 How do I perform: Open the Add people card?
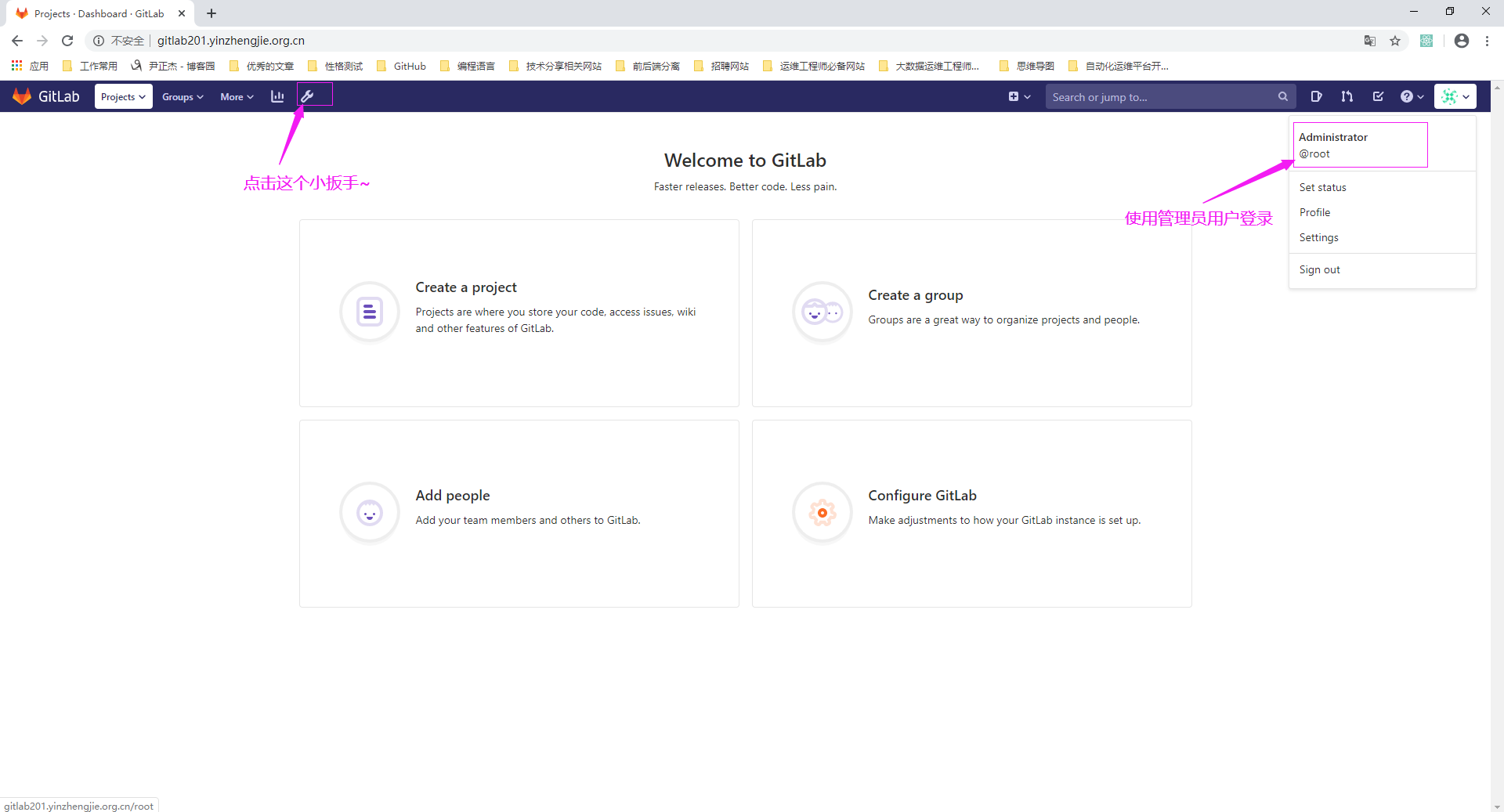tap(519, 513)
